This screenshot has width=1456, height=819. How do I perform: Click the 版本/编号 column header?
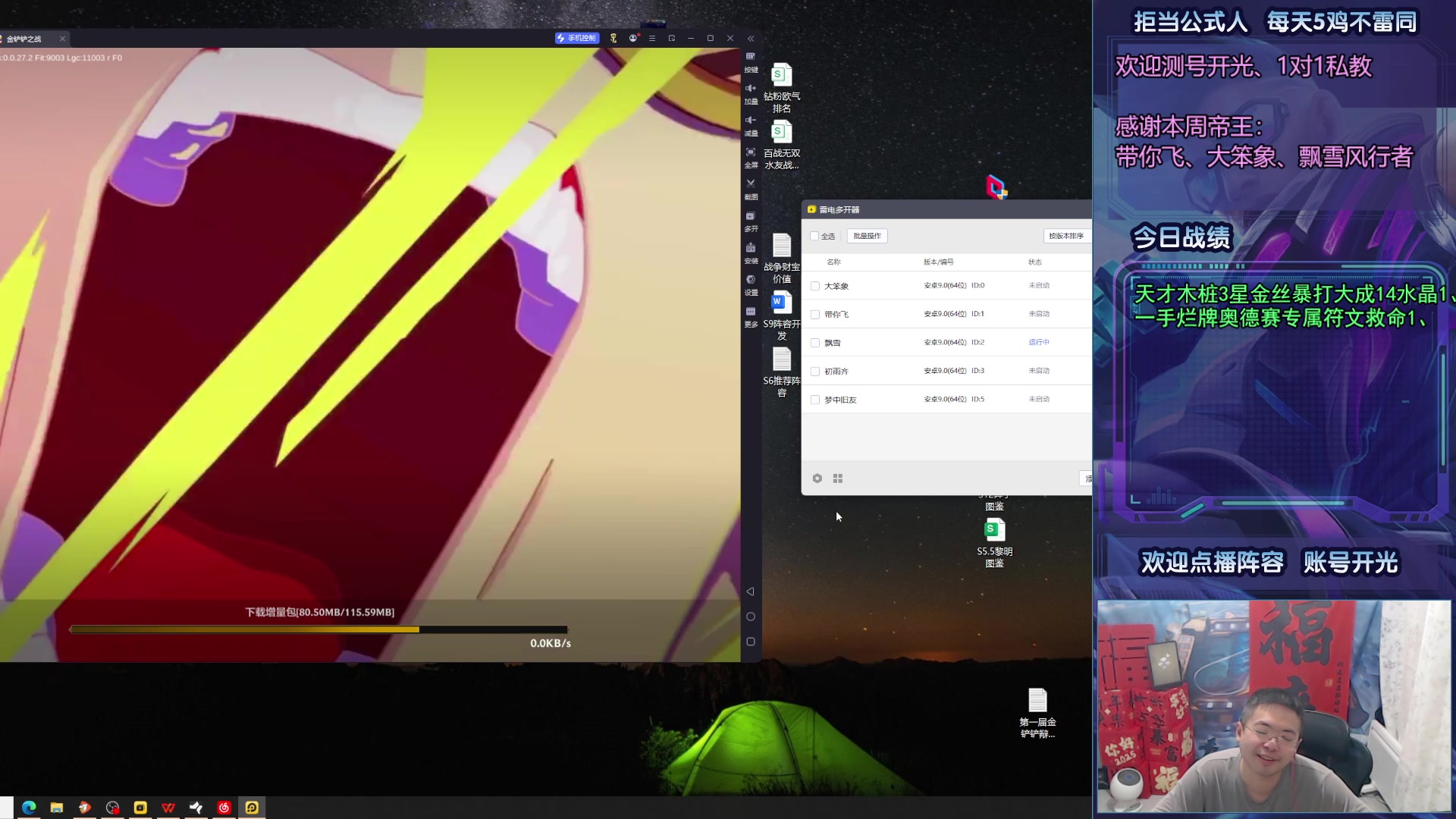click(938, 262)
